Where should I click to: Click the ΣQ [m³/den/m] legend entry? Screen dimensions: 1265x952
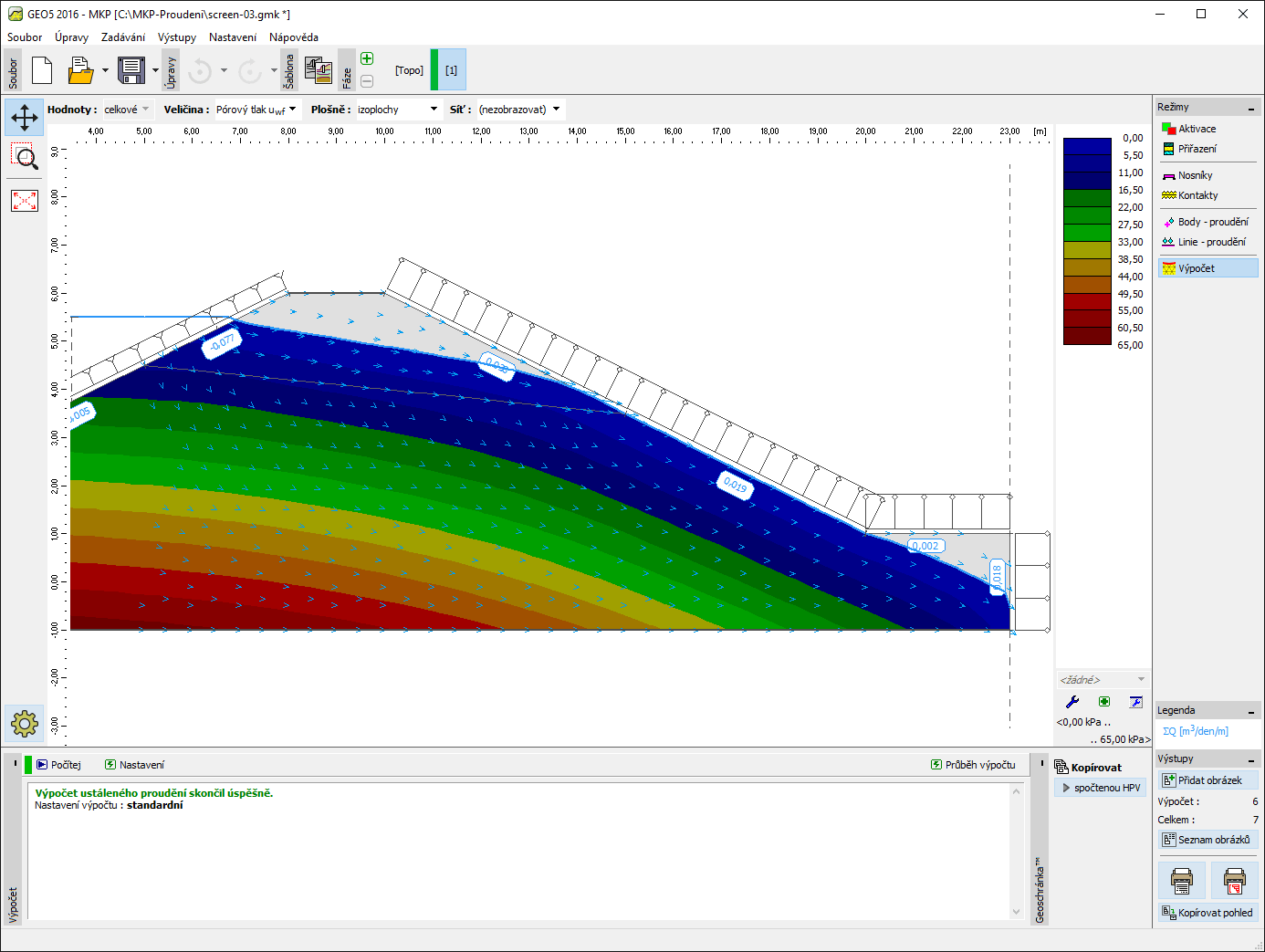click(1196, 731)
